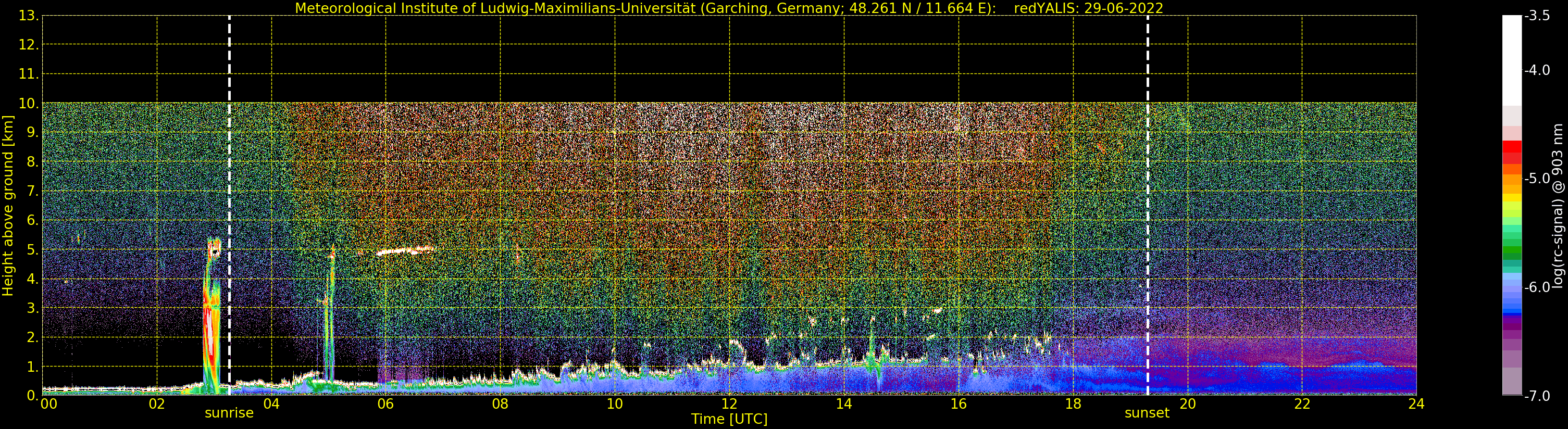The height and width of the screenshot is (429, 1568).
Task: Click the 'sunset' label below the axis
Action: (1147, 413)
